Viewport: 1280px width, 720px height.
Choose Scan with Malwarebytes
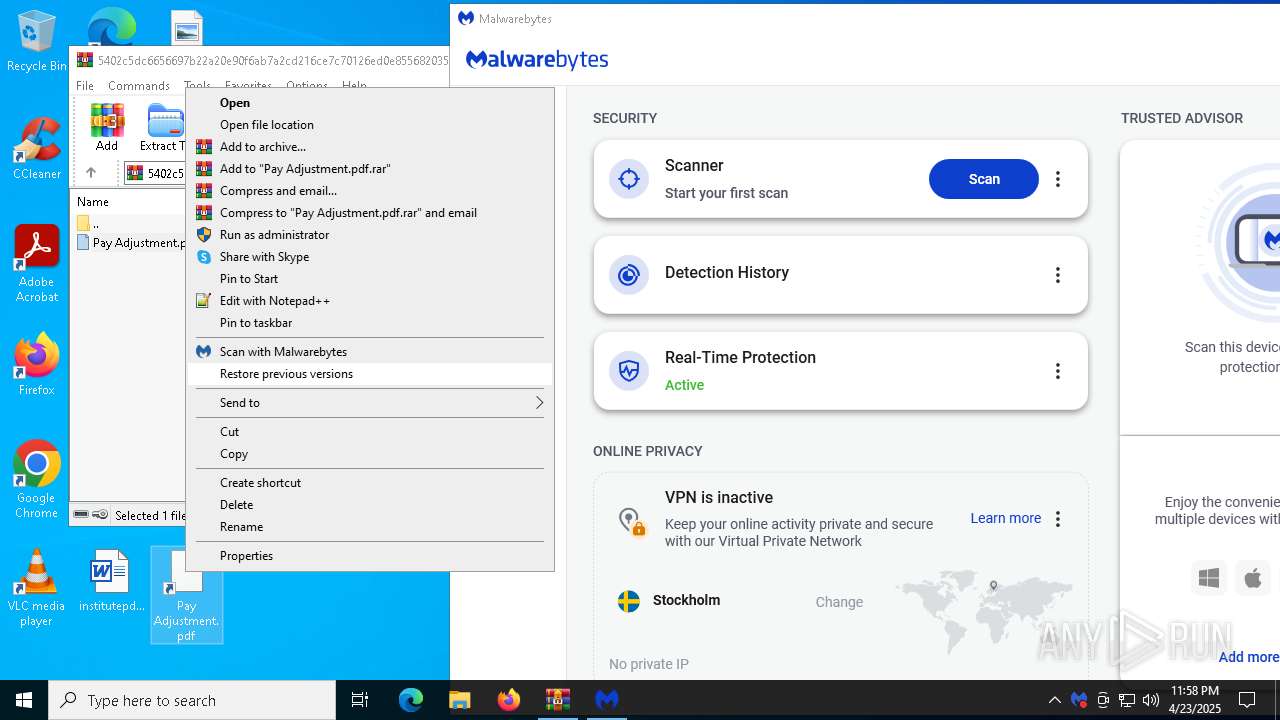click(x=370, y=352)
